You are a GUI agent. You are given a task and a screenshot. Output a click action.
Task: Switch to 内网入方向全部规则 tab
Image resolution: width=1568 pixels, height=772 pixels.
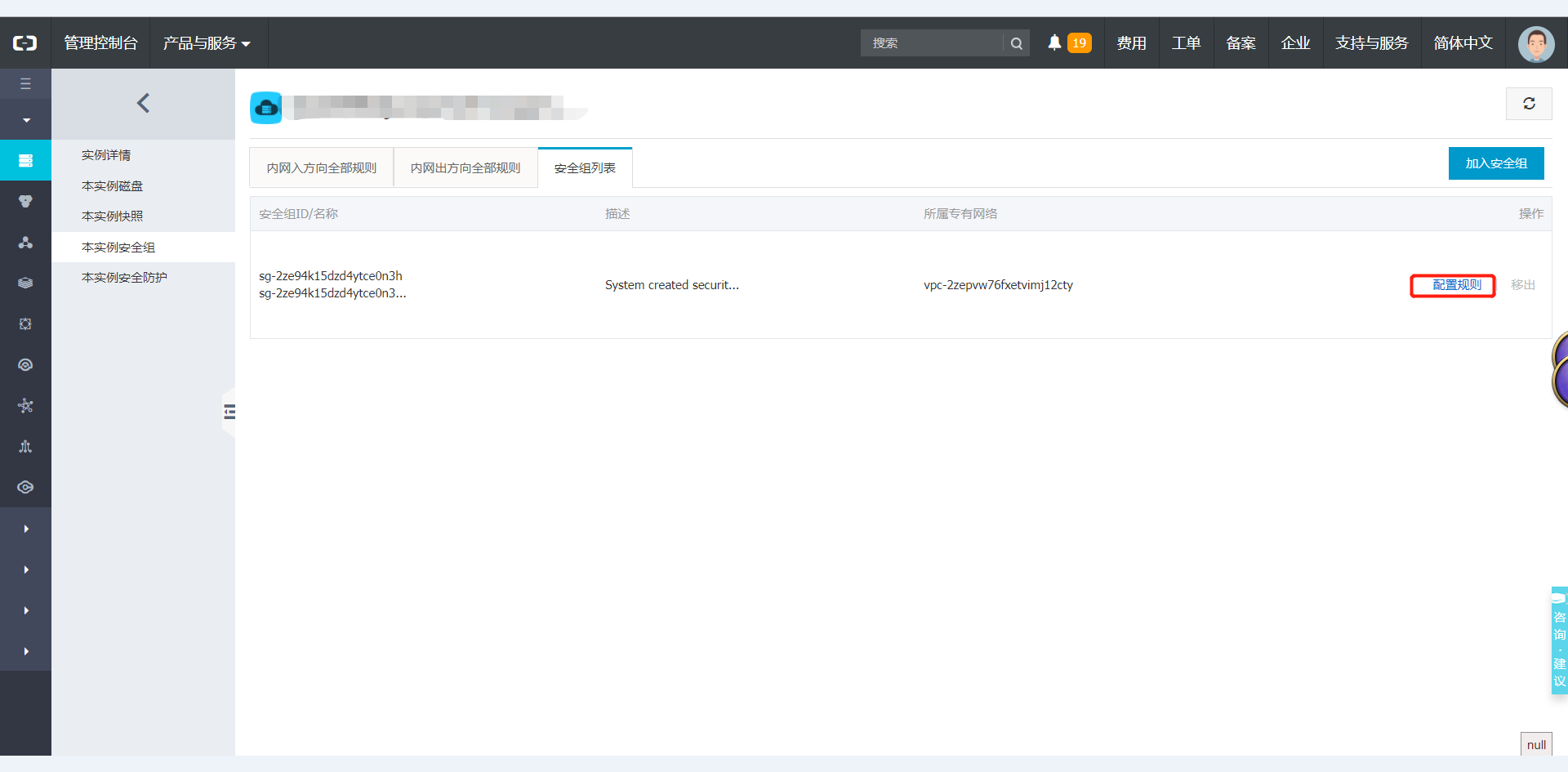pyautogui.click(x=322, y=167)
